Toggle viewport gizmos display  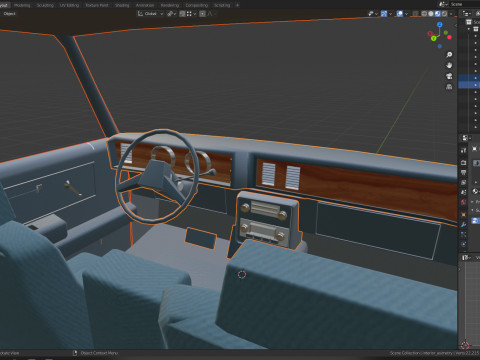click(384, 14)
